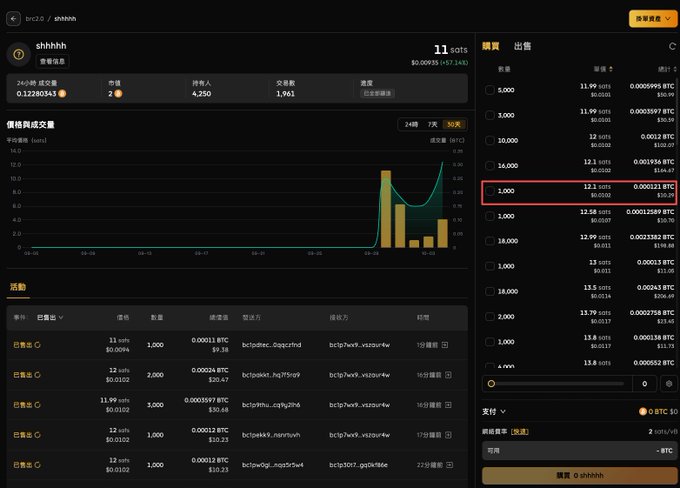This screenshot has width=680, height=488.
Task: Show the 24時 chart range
Action: coord(411,124)
